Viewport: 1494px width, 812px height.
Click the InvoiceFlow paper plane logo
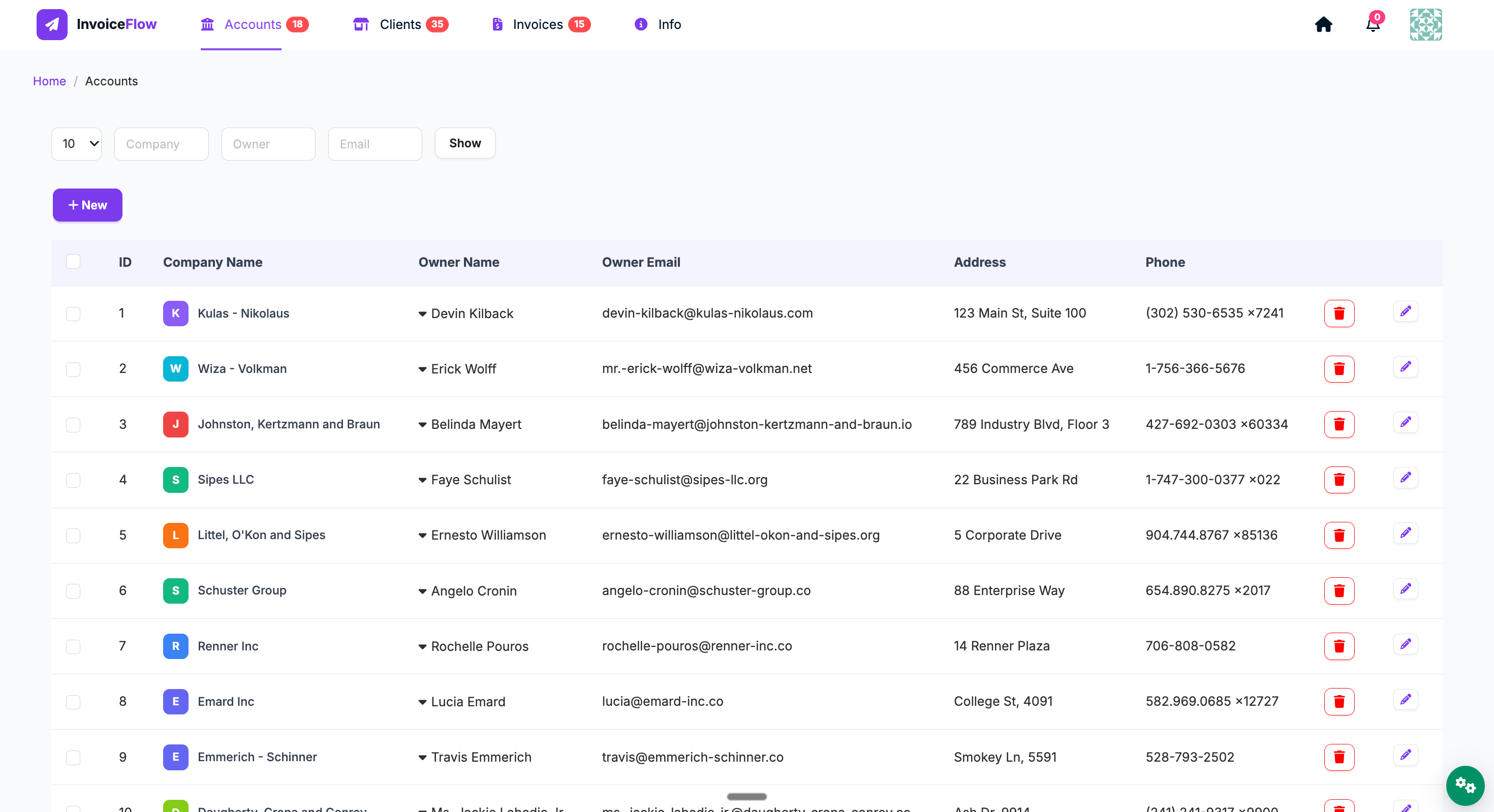tap(52, 24)
